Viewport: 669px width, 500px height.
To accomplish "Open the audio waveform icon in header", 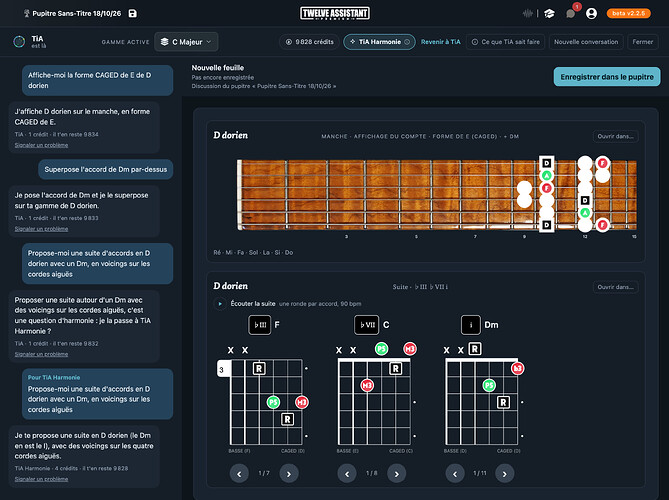I will [x=527, y=13].
